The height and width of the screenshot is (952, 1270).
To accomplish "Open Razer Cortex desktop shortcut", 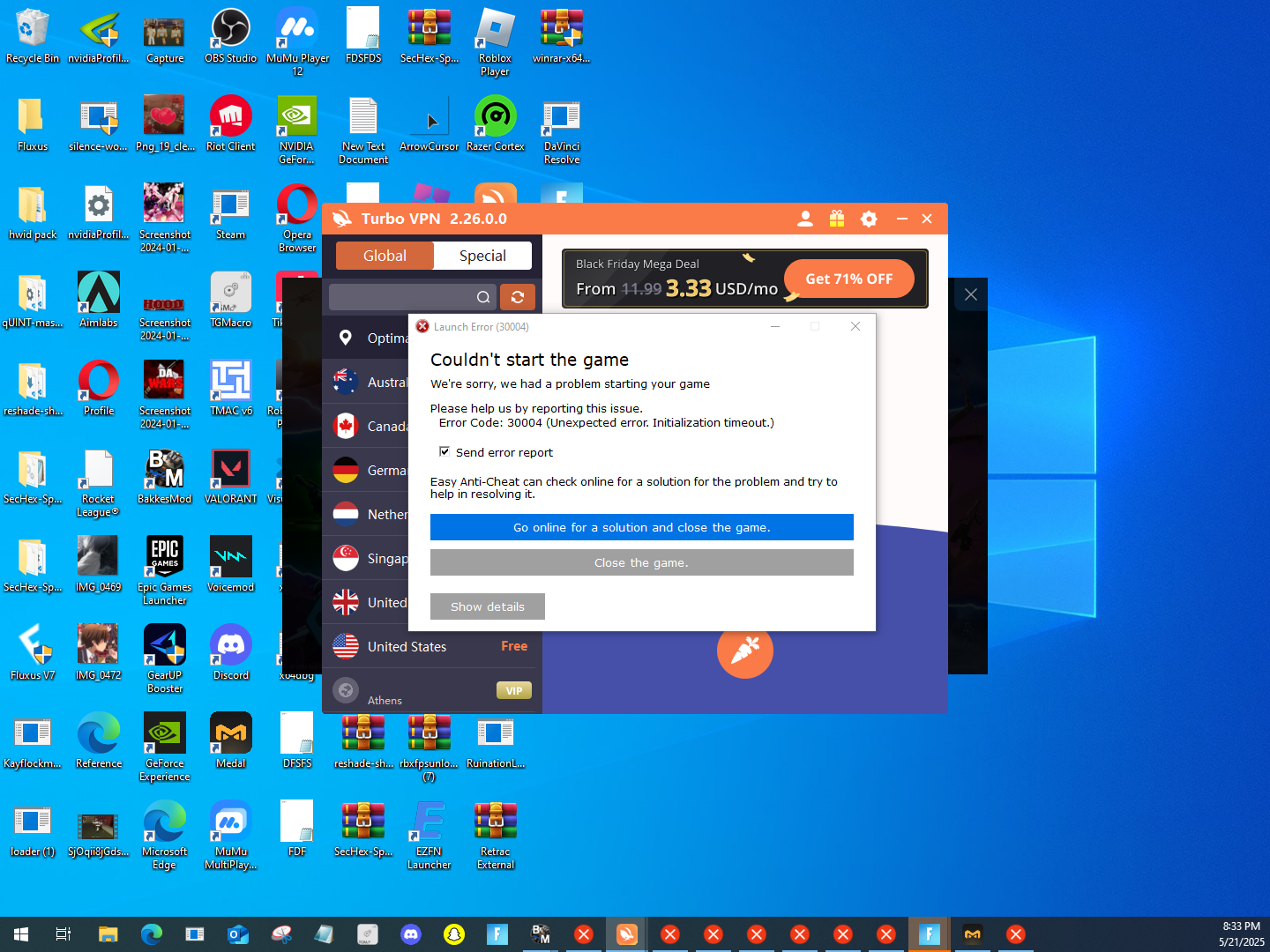I will tap(495, 124).
